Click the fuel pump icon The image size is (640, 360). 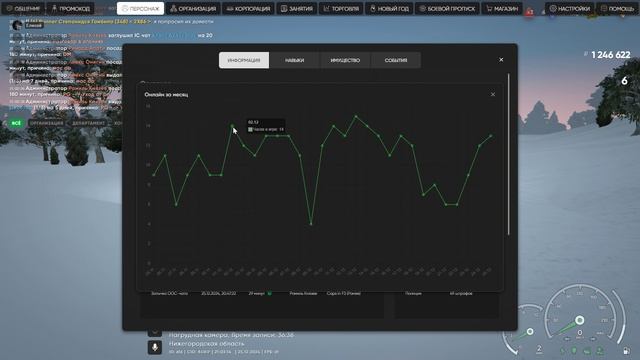[x=627, y=351]
